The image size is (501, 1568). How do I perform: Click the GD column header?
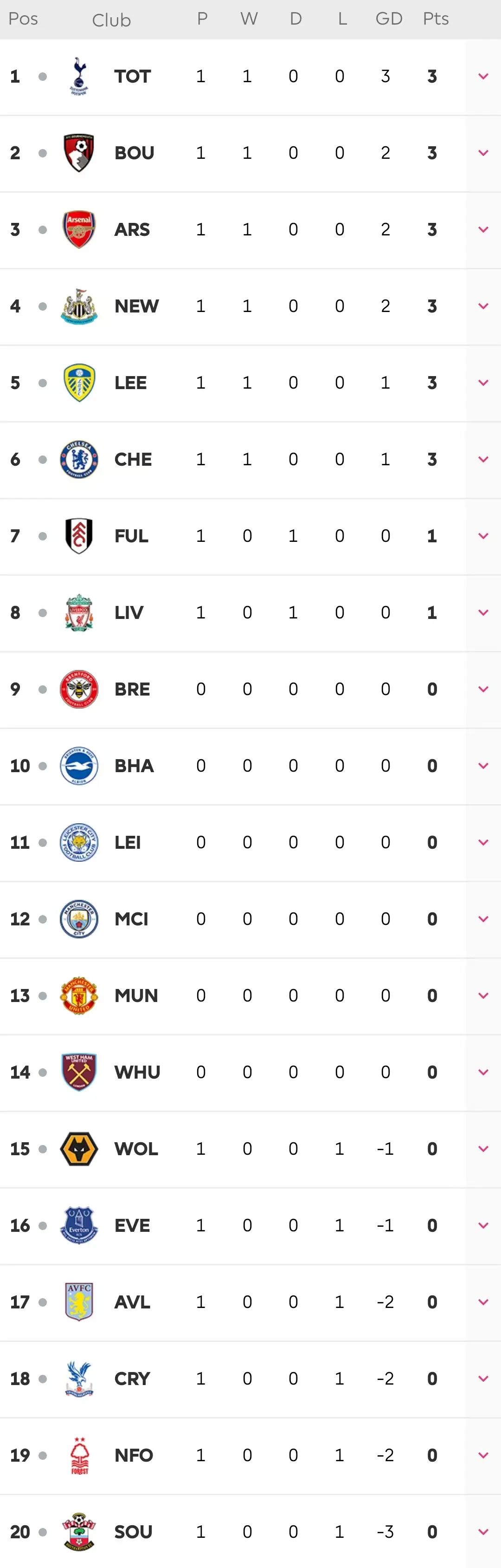389,19
